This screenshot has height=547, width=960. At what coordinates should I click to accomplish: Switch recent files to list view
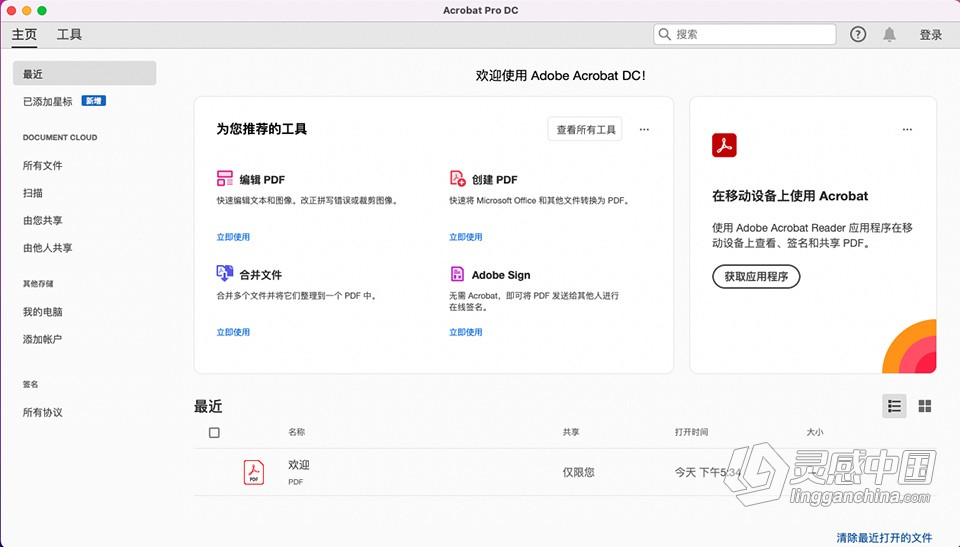pyautogui.click(x=894, y=406)
